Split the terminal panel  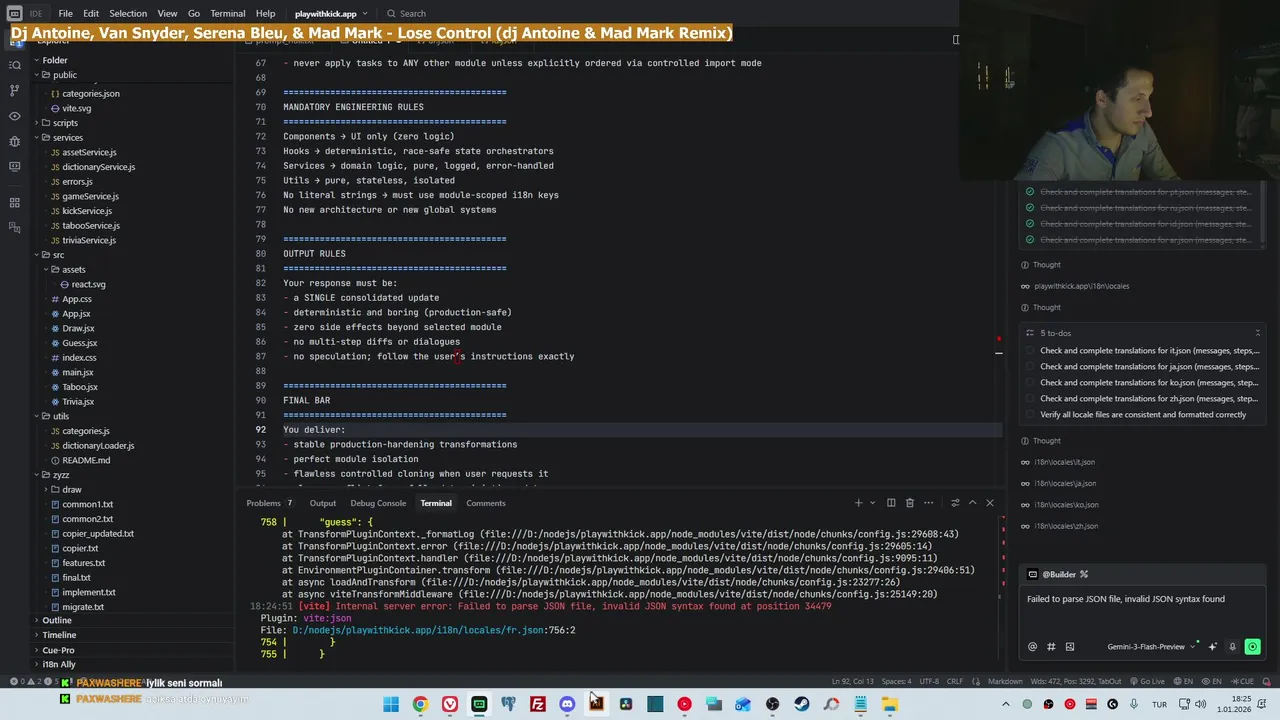point(891,503)
